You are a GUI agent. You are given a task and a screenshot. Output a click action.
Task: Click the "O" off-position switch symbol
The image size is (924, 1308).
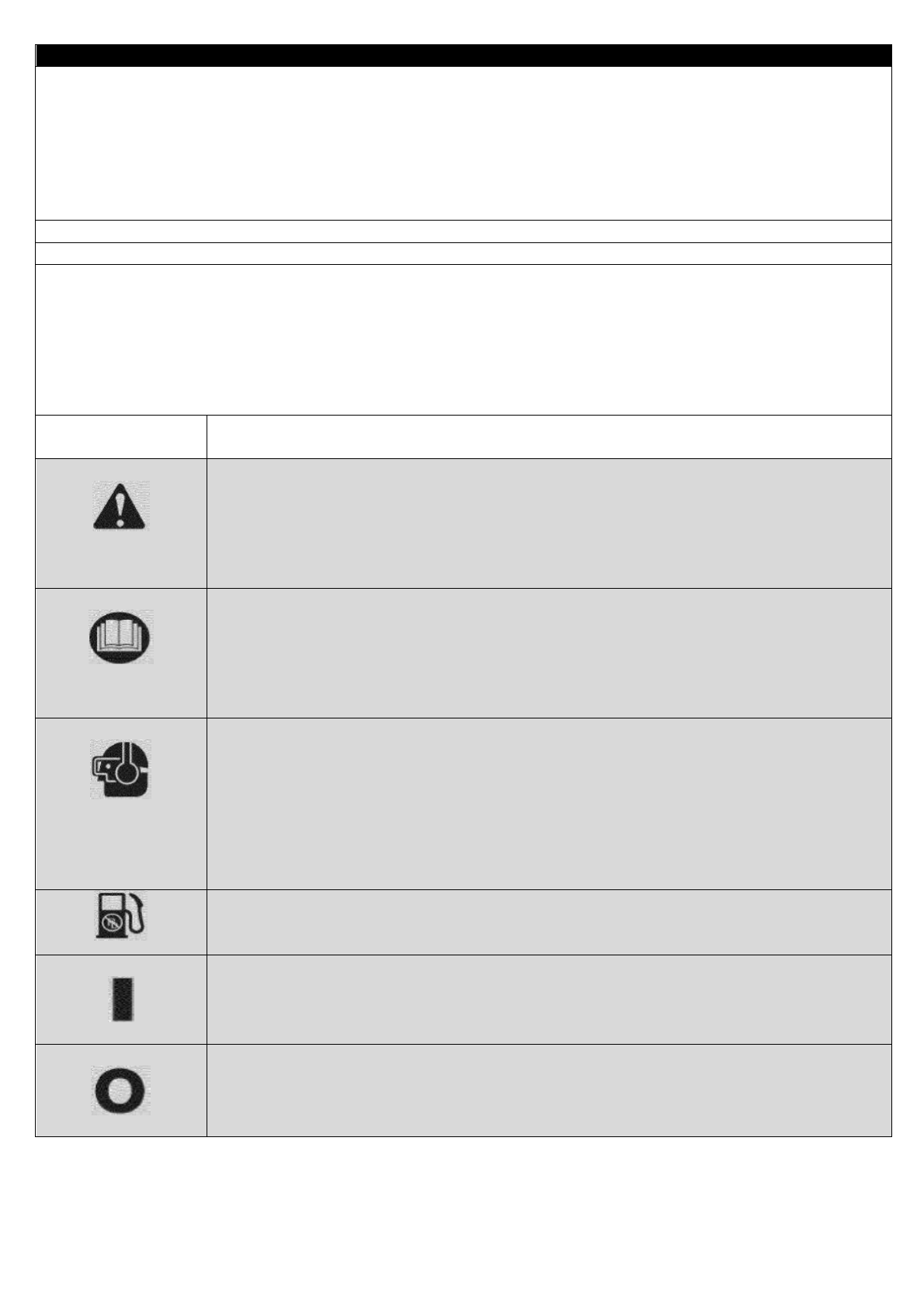pos(121,1091)
